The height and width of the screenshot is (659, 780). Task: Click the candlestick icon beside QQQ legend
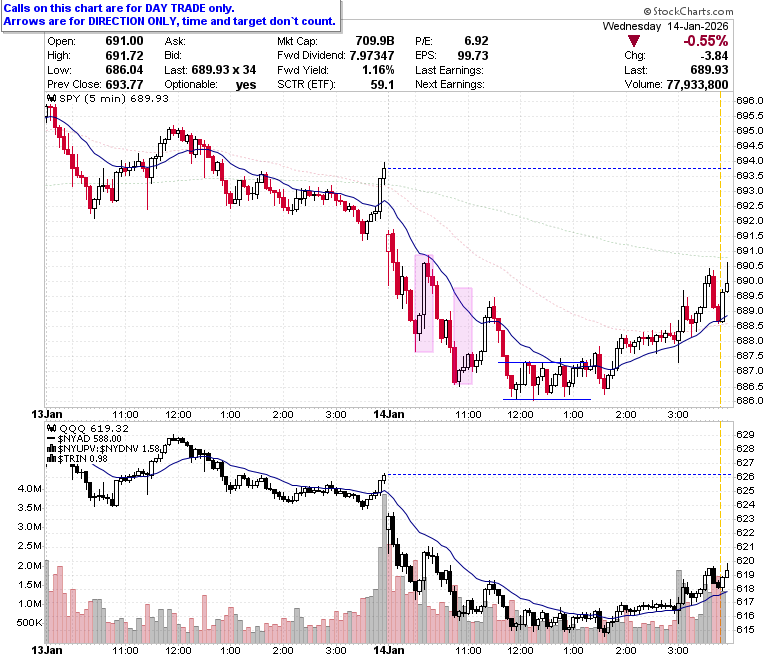[52, 428]
